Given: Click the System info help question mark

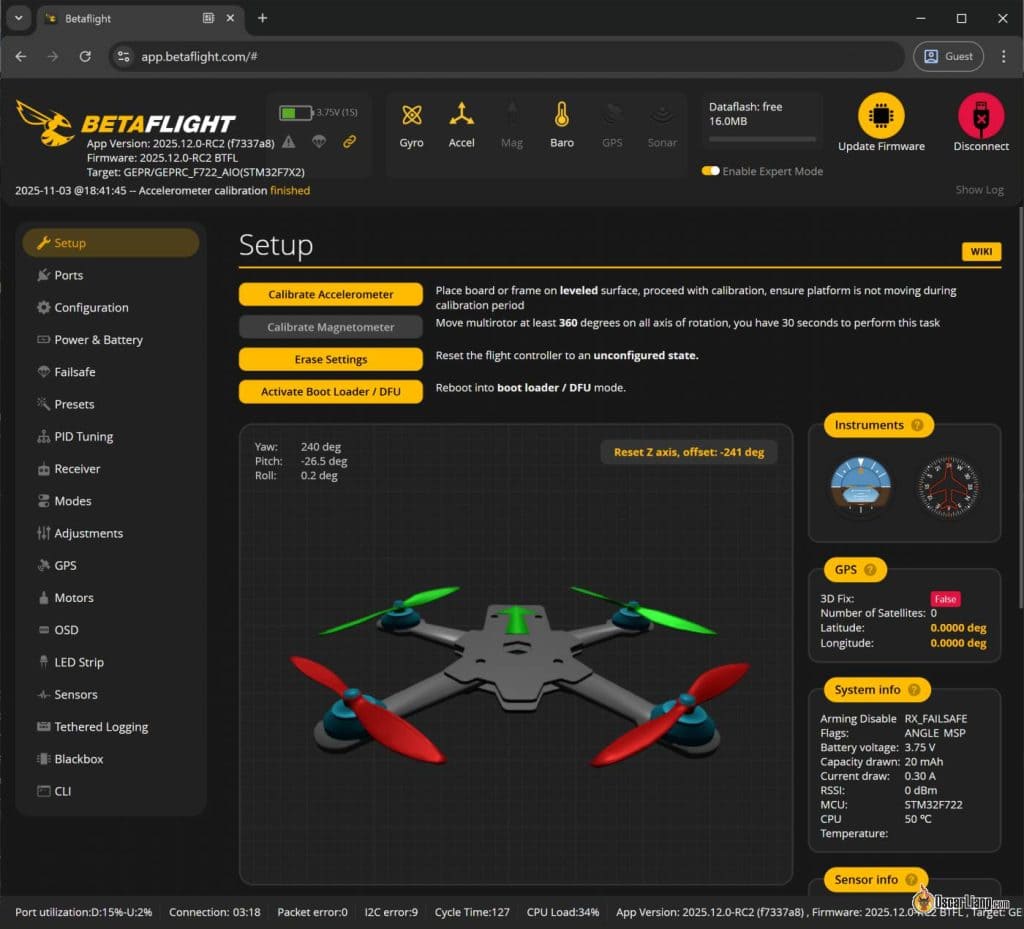Looking at the screenshot, I should pos(914,689).
